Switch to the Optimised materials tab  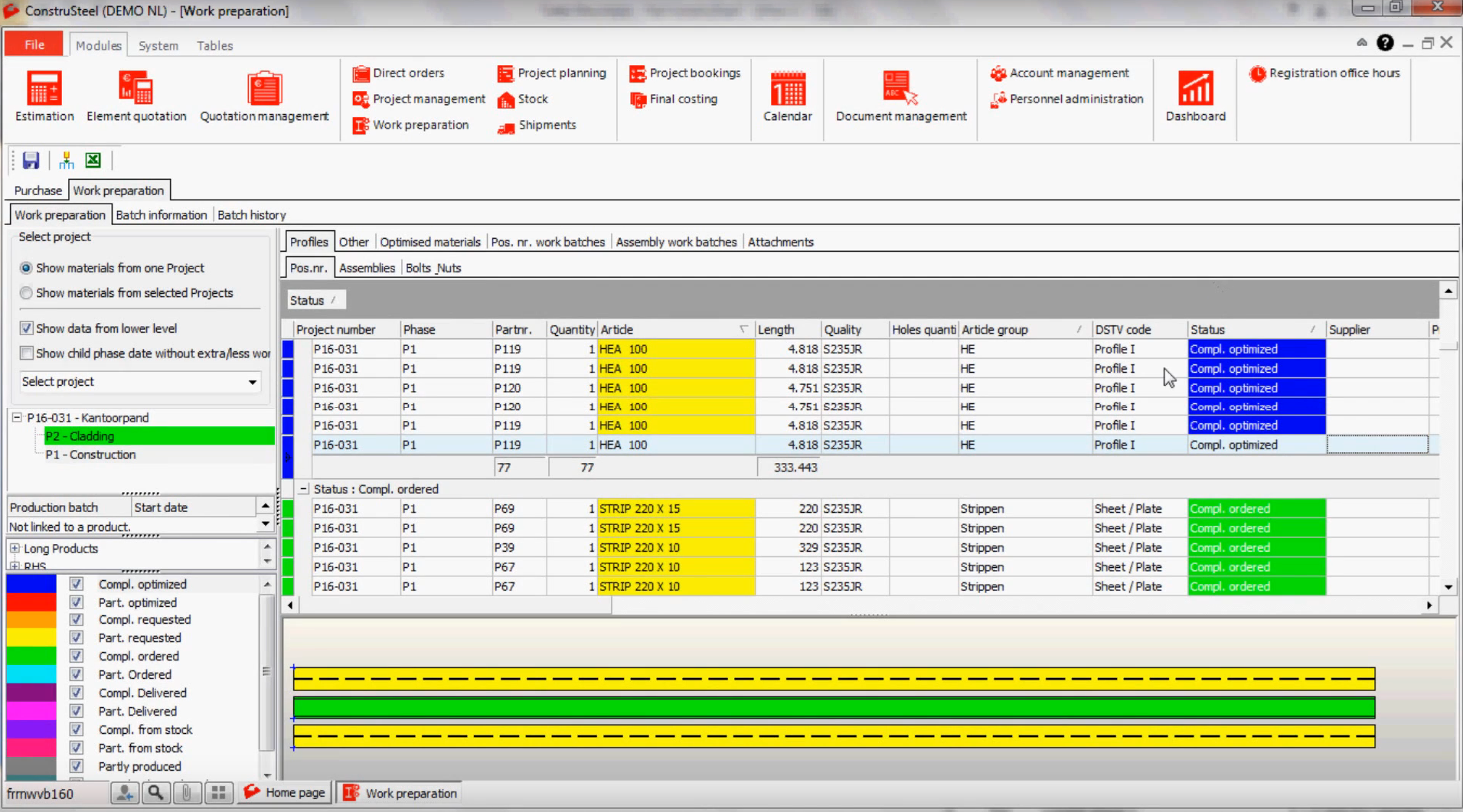point(429,242)
